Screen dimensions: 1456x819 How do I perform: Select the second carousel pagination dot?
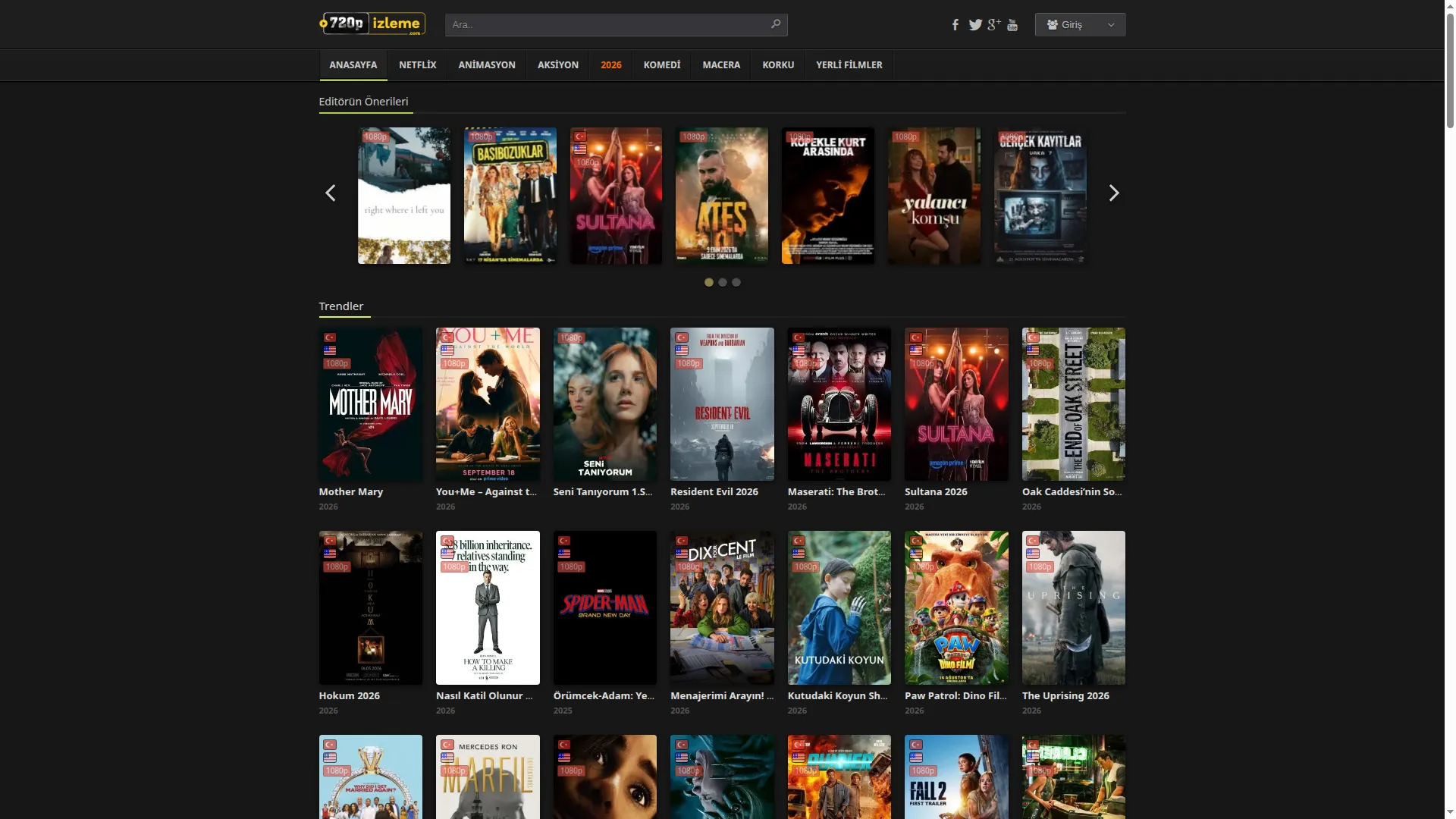pos(723,282)
